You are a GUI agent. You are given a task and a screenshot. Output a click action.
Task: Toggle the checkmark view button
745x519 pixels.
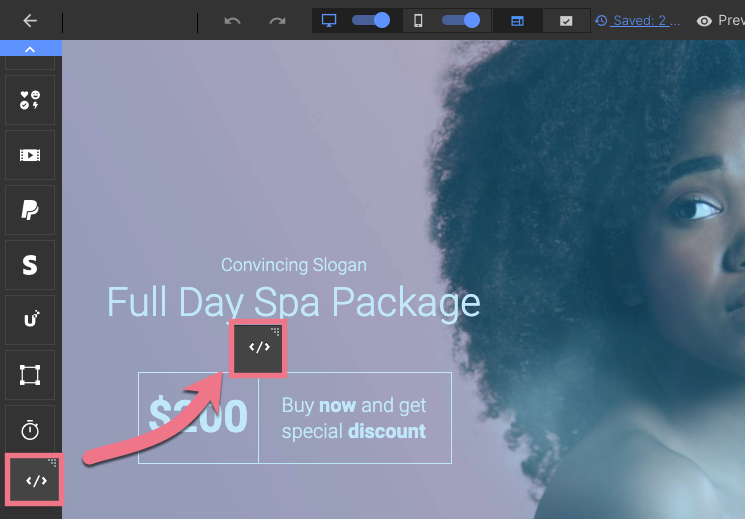pyautogui.click(x=566, y=20)
